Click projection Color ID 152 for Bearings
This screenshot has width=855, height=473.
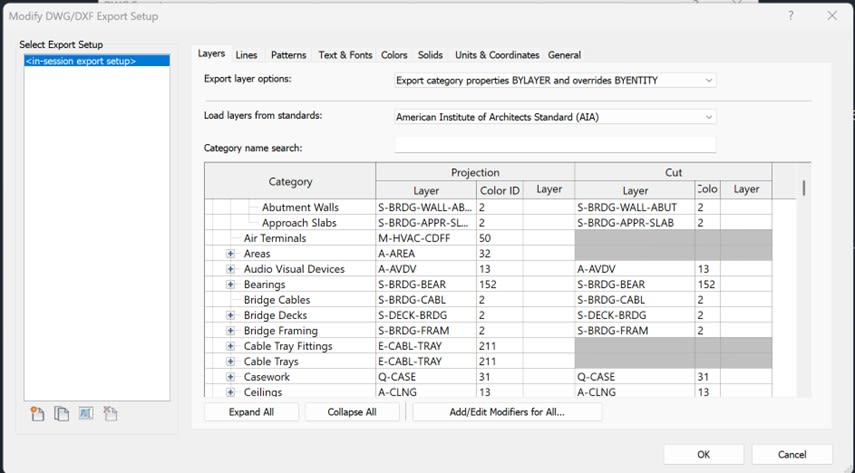click(x=499, y=284)
